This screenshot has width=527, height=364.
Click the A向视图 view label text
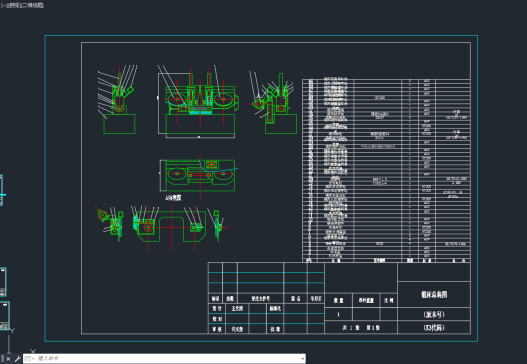click(173, 198)
